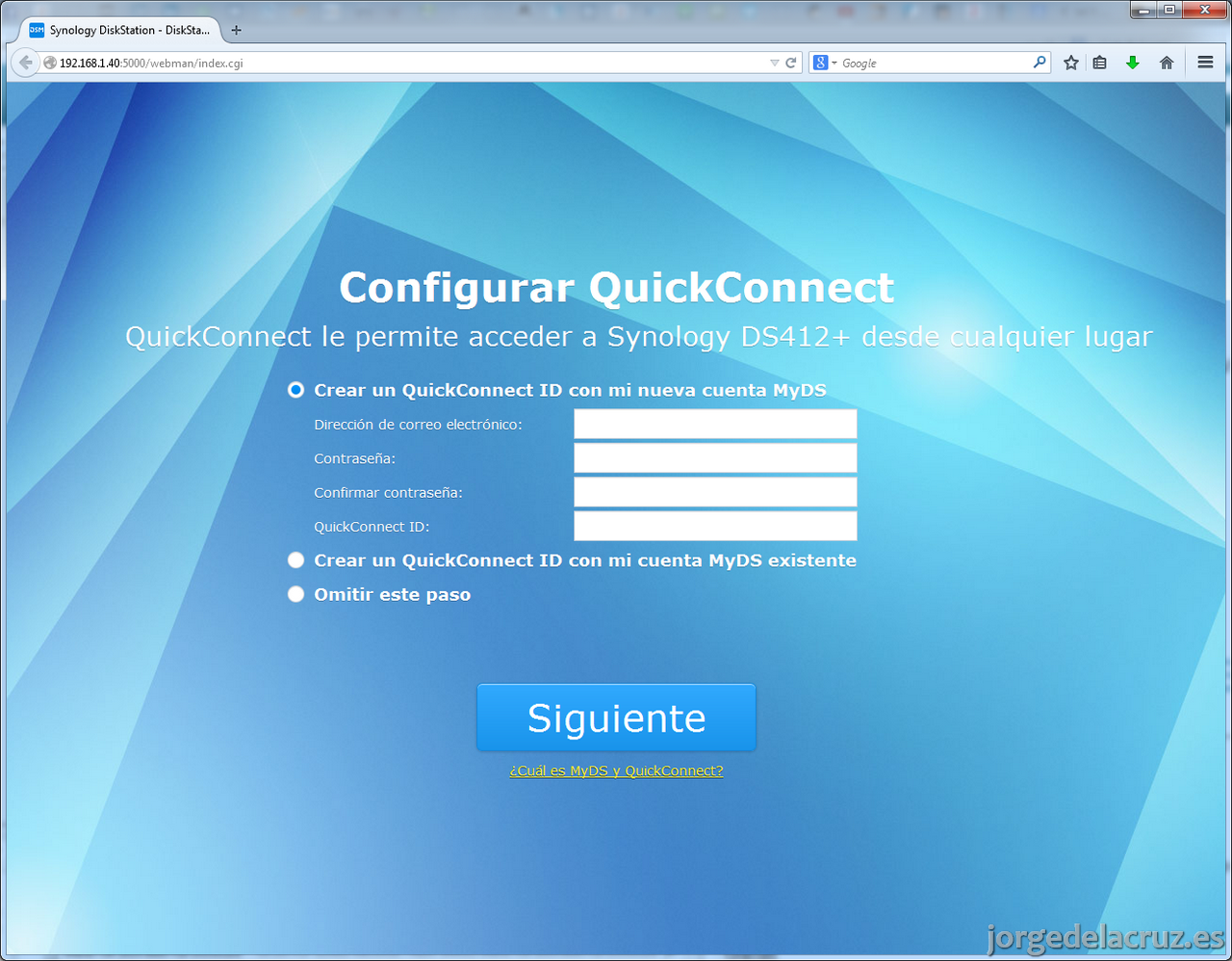Click the Contraseña label
The image size is (1232, 961).
pos(354,459)
